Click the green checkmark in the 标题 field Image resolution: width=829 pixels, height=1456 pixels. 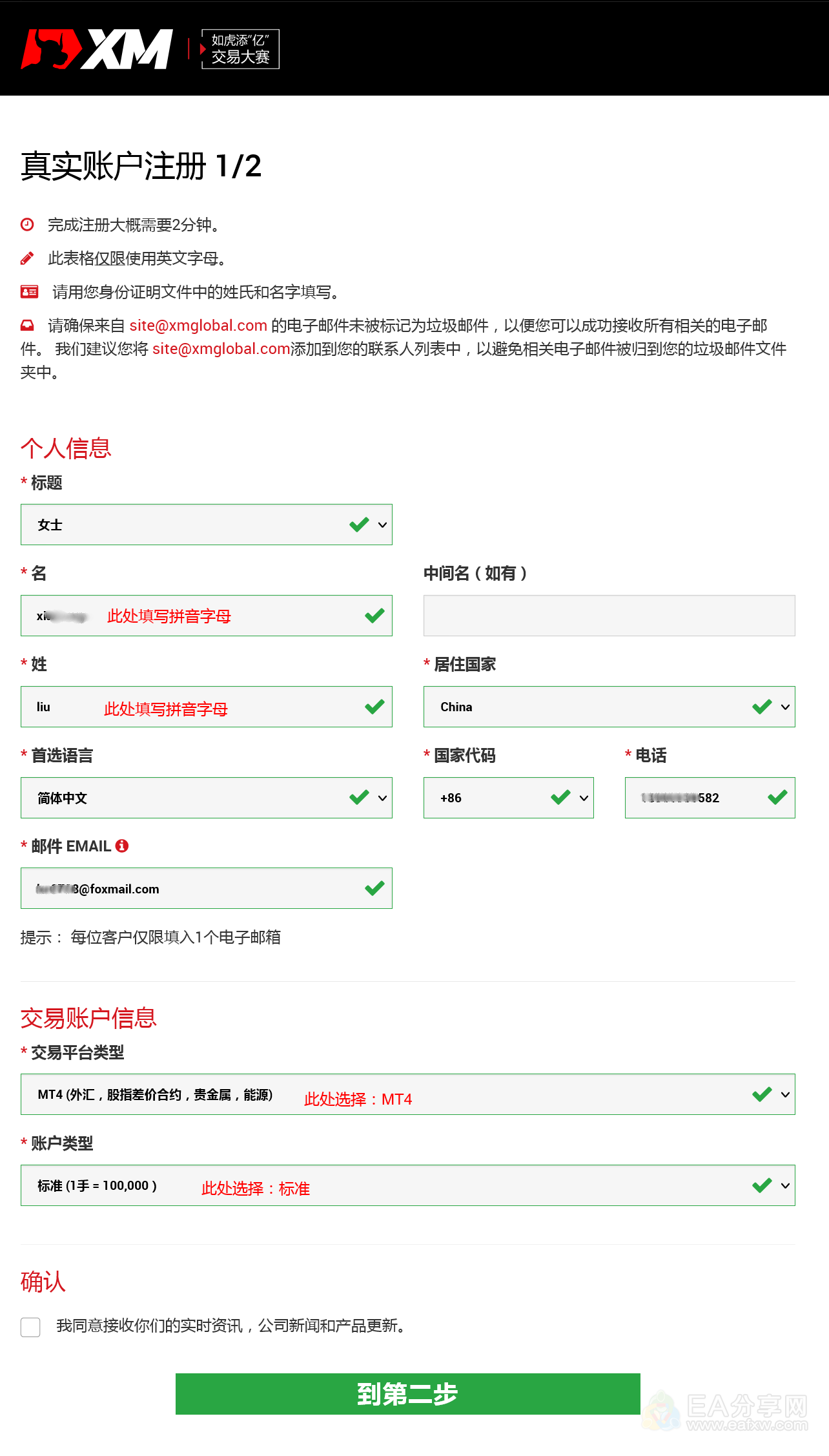click(359, 525)
